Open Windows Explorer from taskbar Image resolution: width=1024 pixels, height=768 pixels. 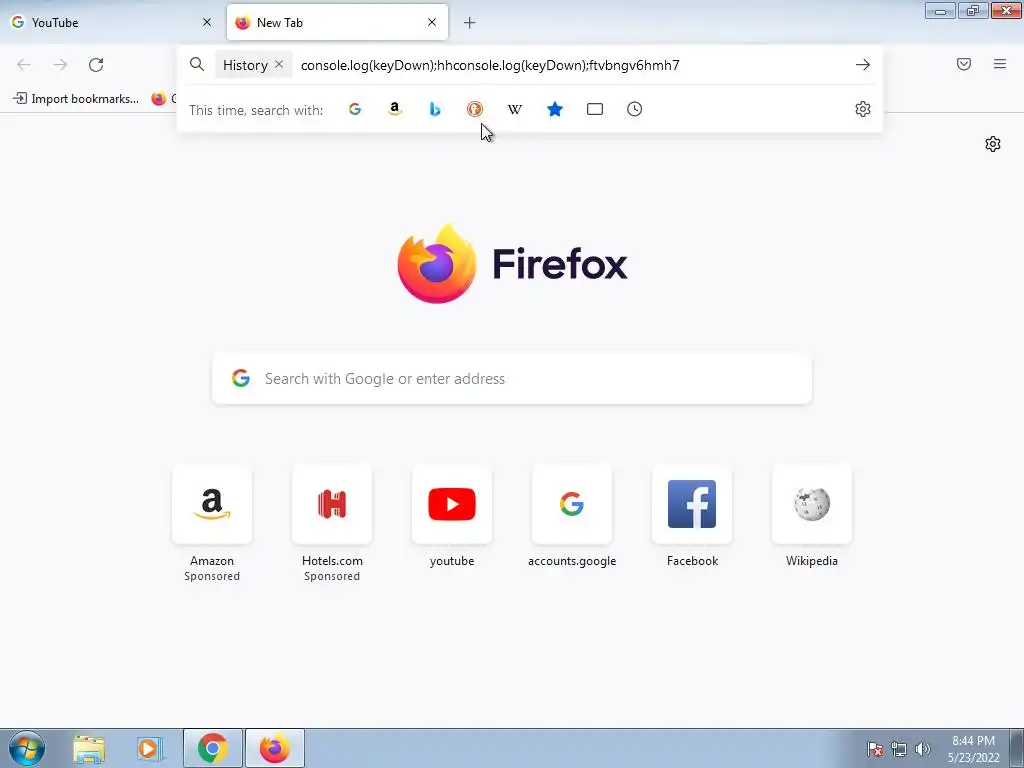tap(89, 748)
